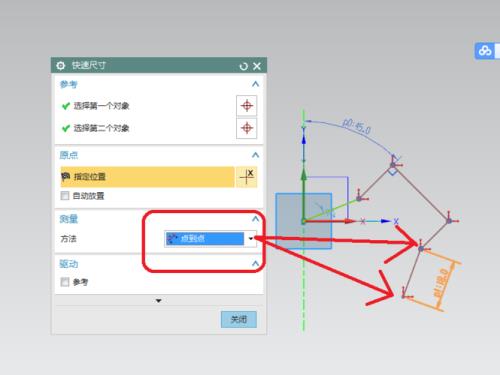Select the p0:45.0 angle dimension
This screenshot has height=375, width=500.
(357, 127)
